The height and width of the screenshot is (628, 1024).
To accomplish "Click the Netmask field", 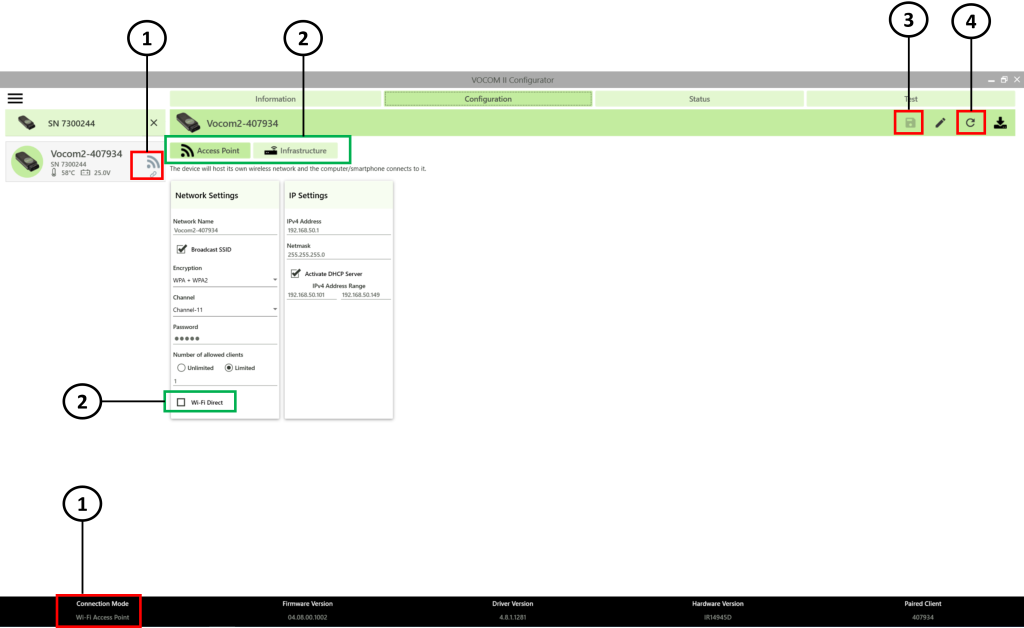I will click(338, 255).
